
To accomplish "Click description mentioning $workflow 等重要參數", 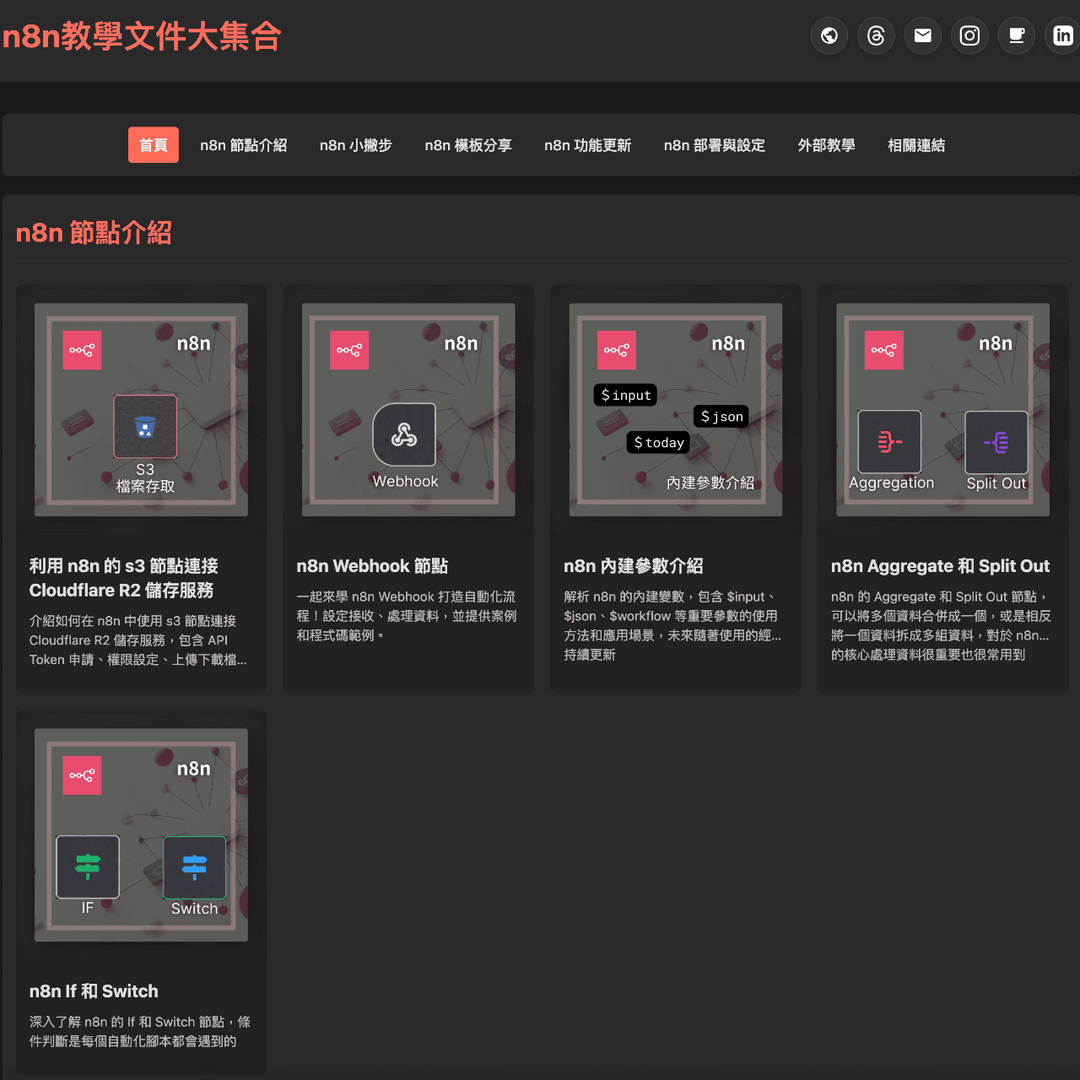I will click(x=672, y=625).
